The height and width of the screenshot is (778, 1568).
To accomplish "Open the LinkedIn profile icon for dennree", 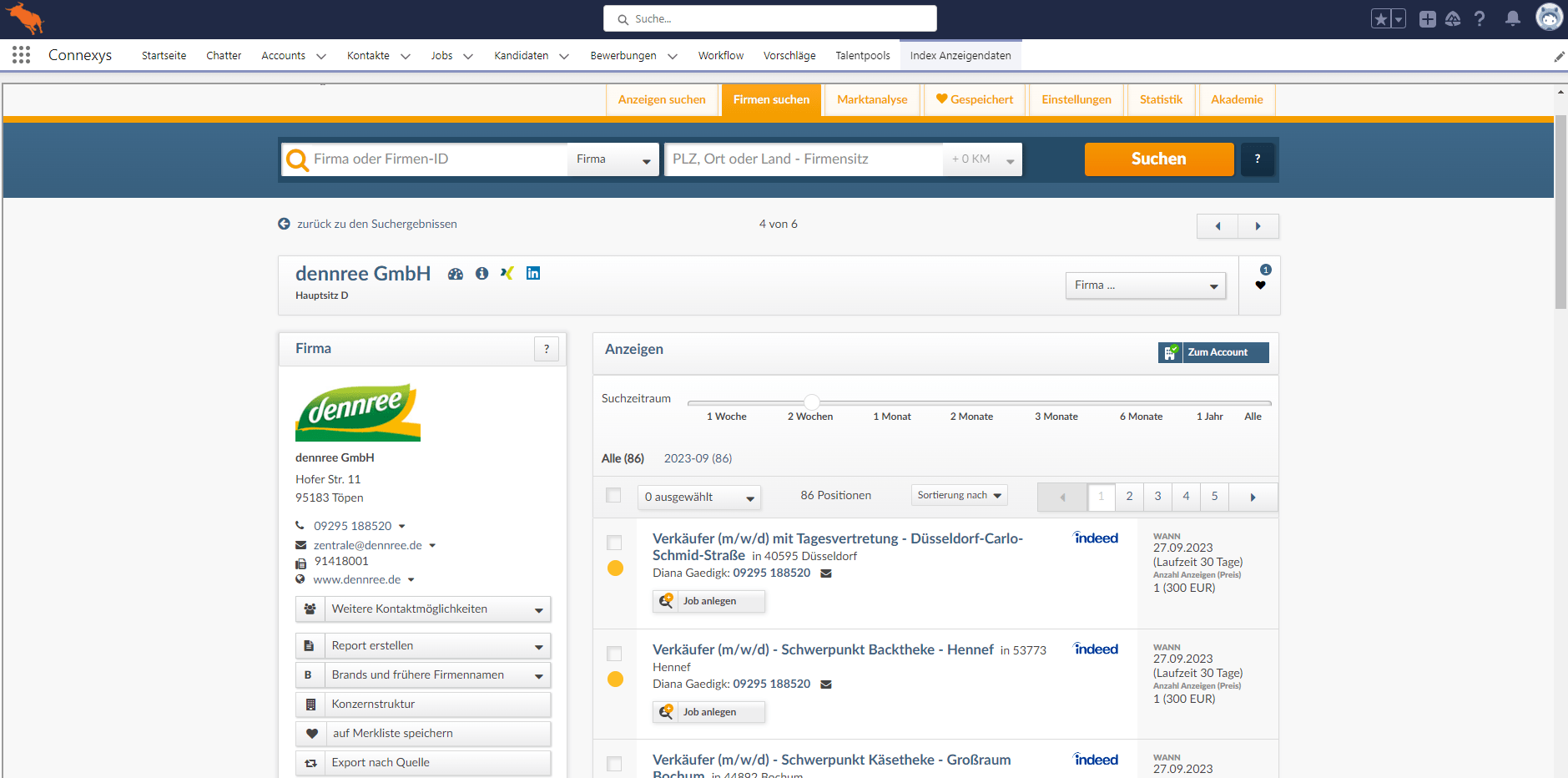I will tap(533, 273).
